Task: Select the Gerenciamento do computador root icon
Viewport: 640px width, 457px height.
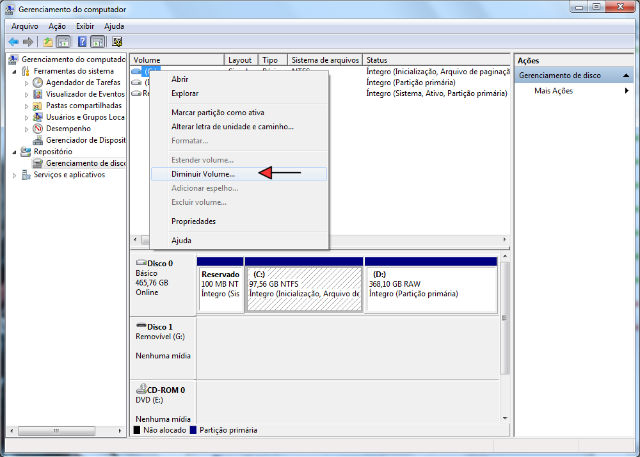Action: point(13,60)
